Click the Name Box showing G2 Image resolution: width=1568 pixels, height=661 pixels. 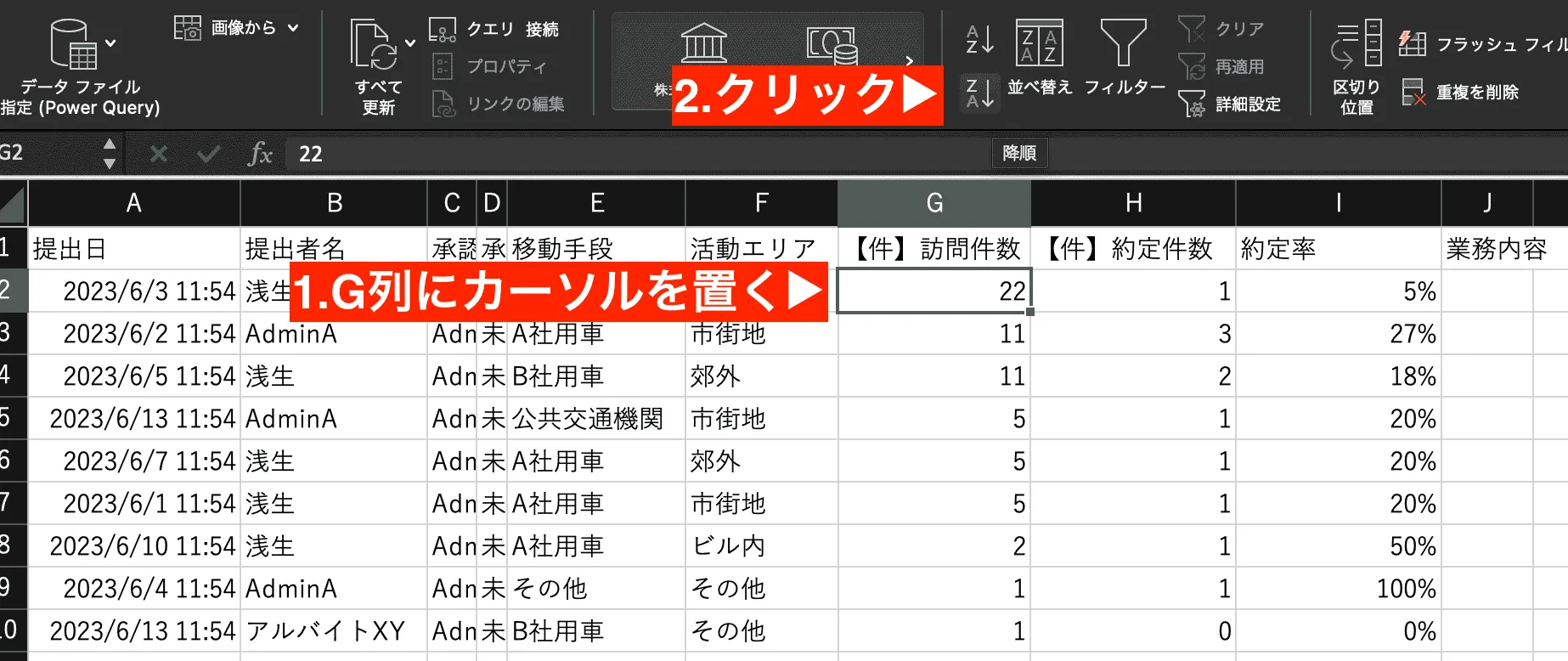click(47, 153)
